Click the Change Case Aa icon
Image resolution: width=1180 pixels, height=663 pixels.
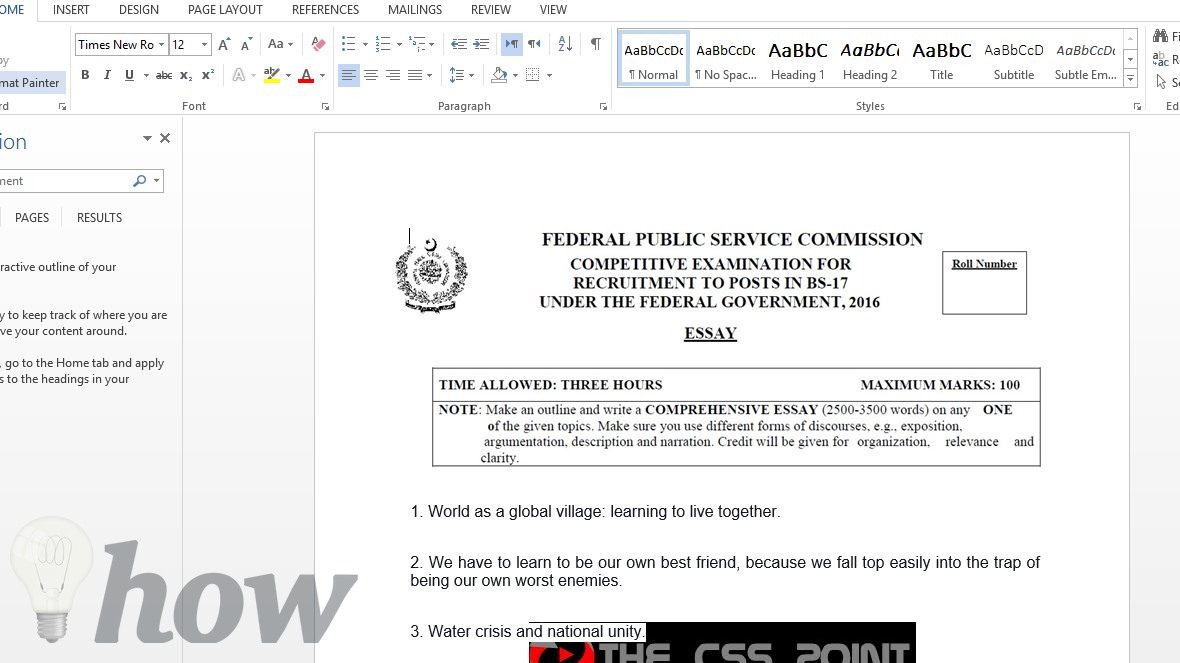pyautogui.click(x=276, y=44)
